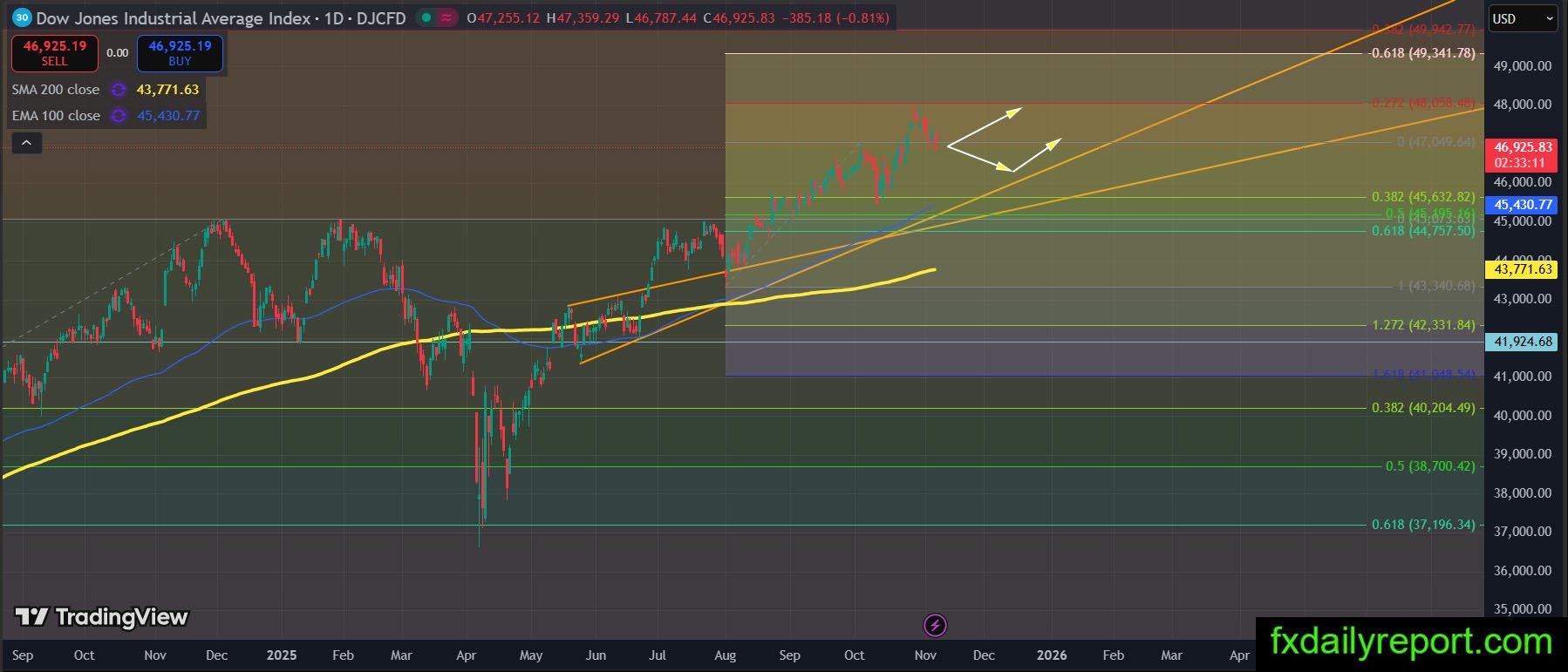This screenshot has height=672, width=1568.
Task: Click the May label on the time axis
Action: [x=531, y=655]
